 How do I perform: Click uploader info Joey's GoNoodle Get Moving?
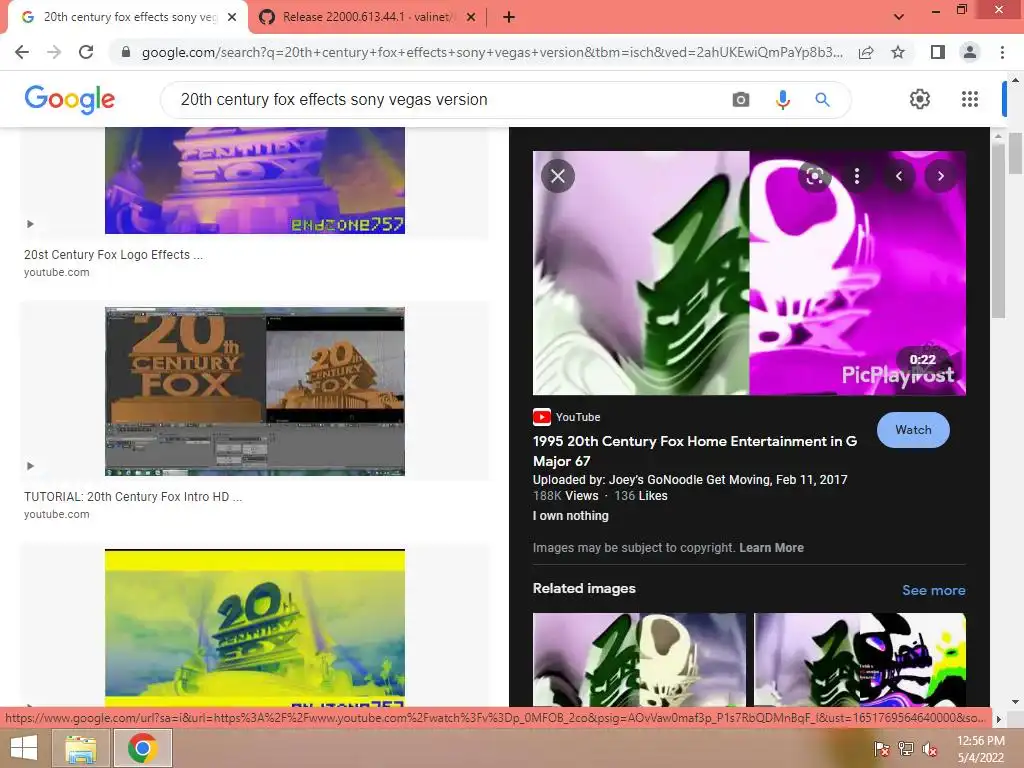point(690,480)
